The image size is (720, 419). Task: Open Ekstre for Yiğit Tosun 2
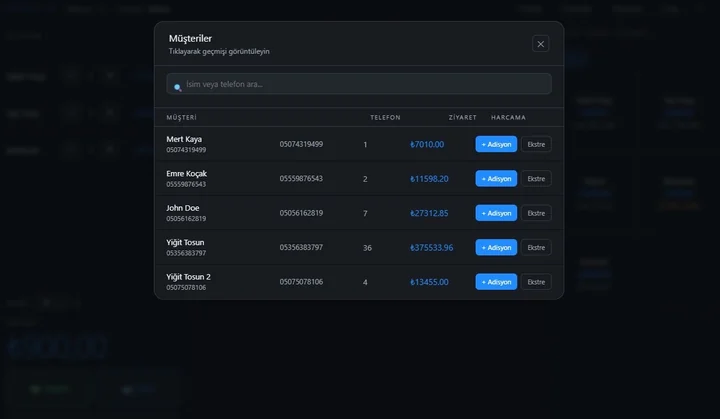[536, 282]
